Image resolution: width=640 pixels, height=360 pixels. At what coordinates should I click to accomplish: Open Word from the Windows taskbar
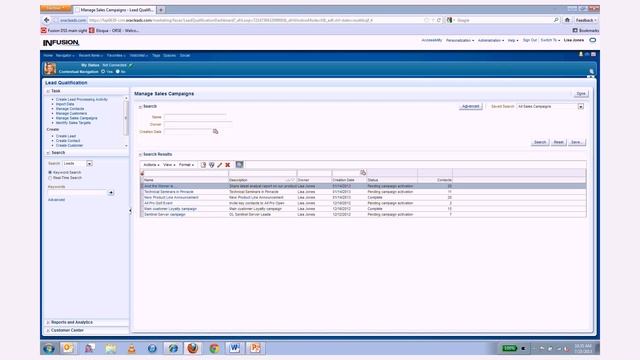coord(234,348)
